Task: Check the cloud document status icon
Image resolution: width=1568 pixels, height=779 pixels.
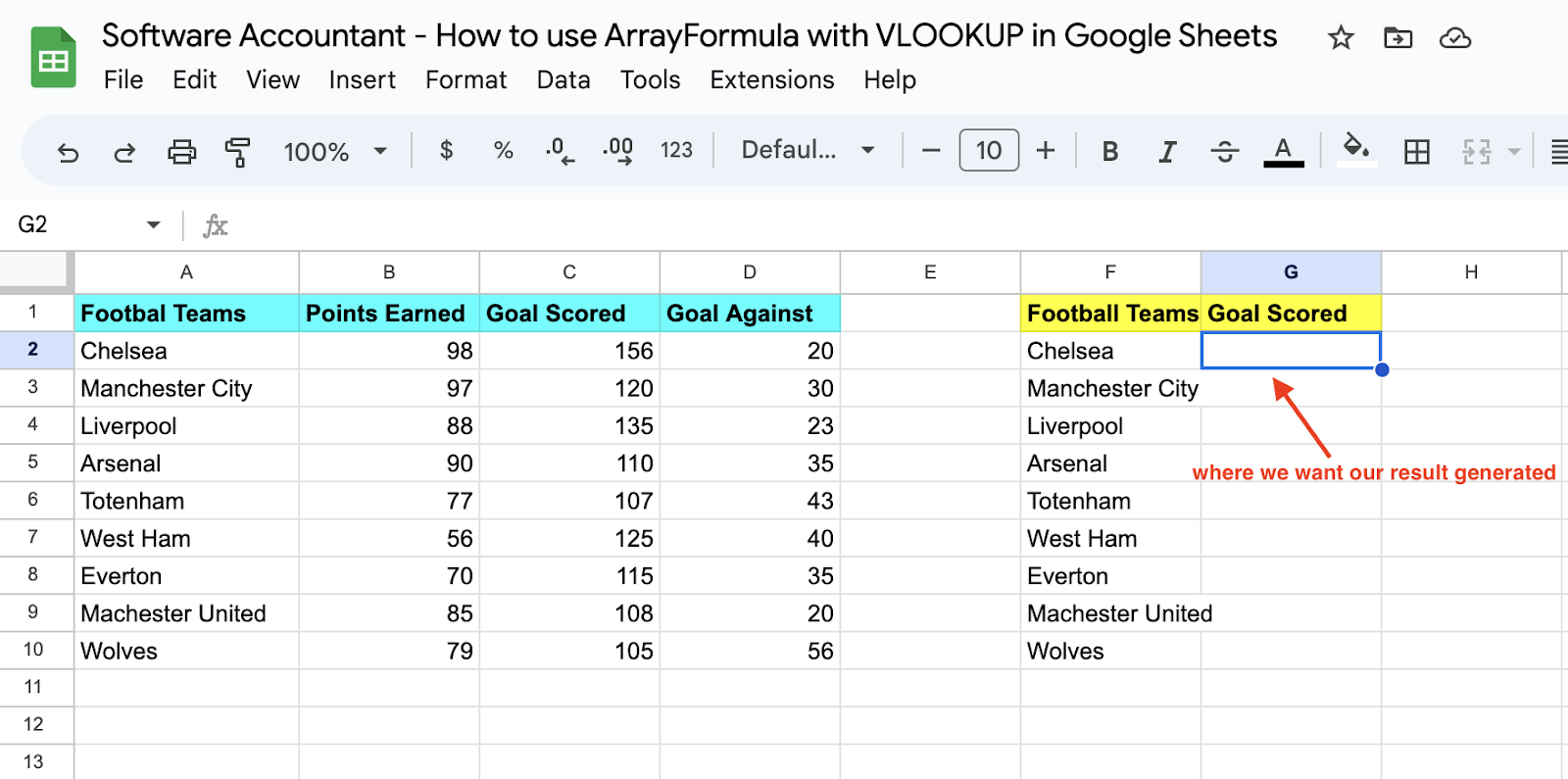Action: point(1455,38)
